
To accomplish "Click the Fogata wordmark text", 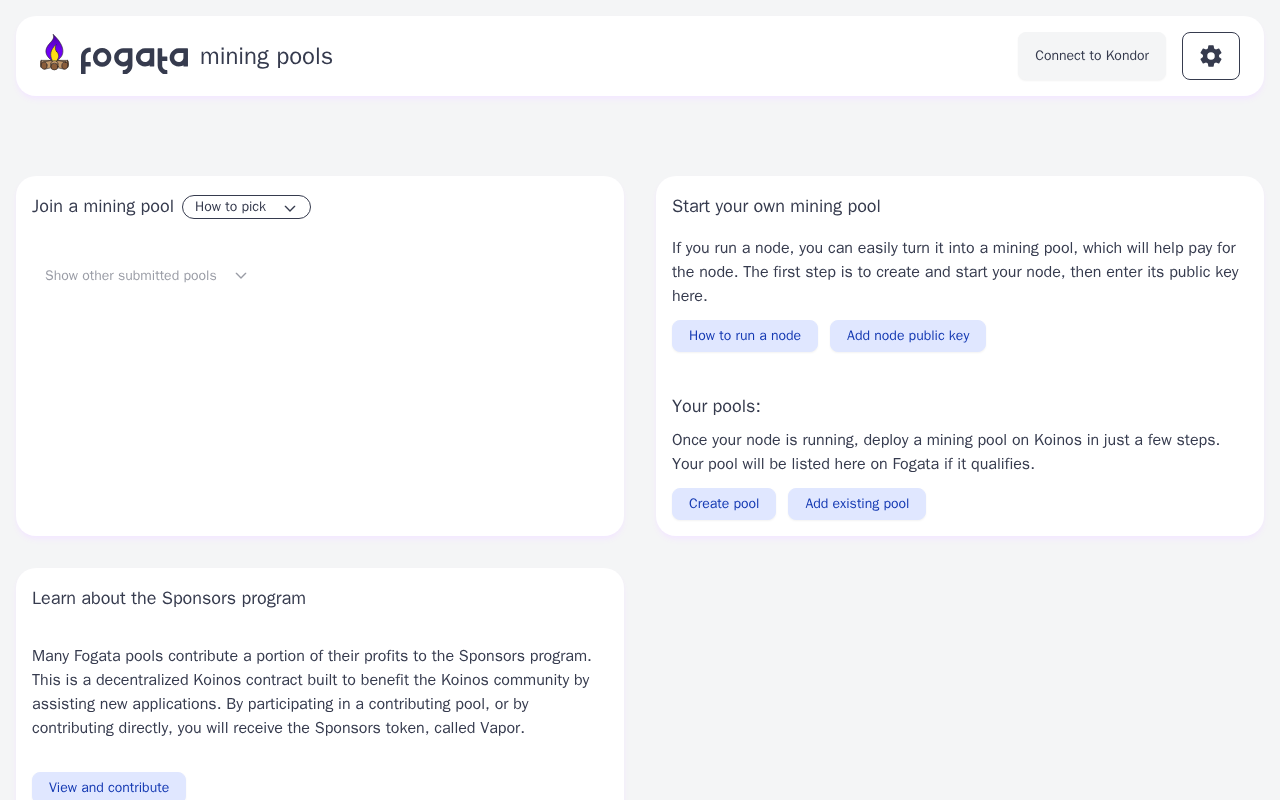I will point(134,58).
